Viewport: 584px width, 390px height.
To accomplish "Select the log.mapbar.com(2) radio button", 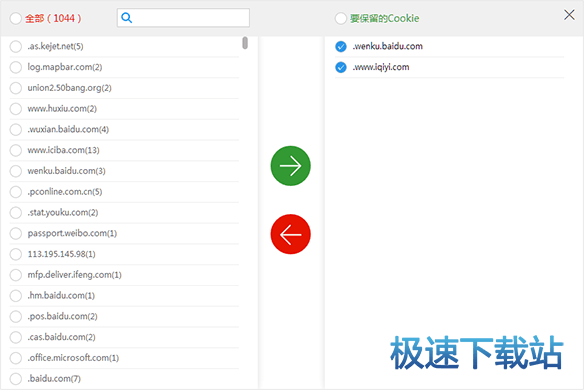I will [x=16, y=67].
